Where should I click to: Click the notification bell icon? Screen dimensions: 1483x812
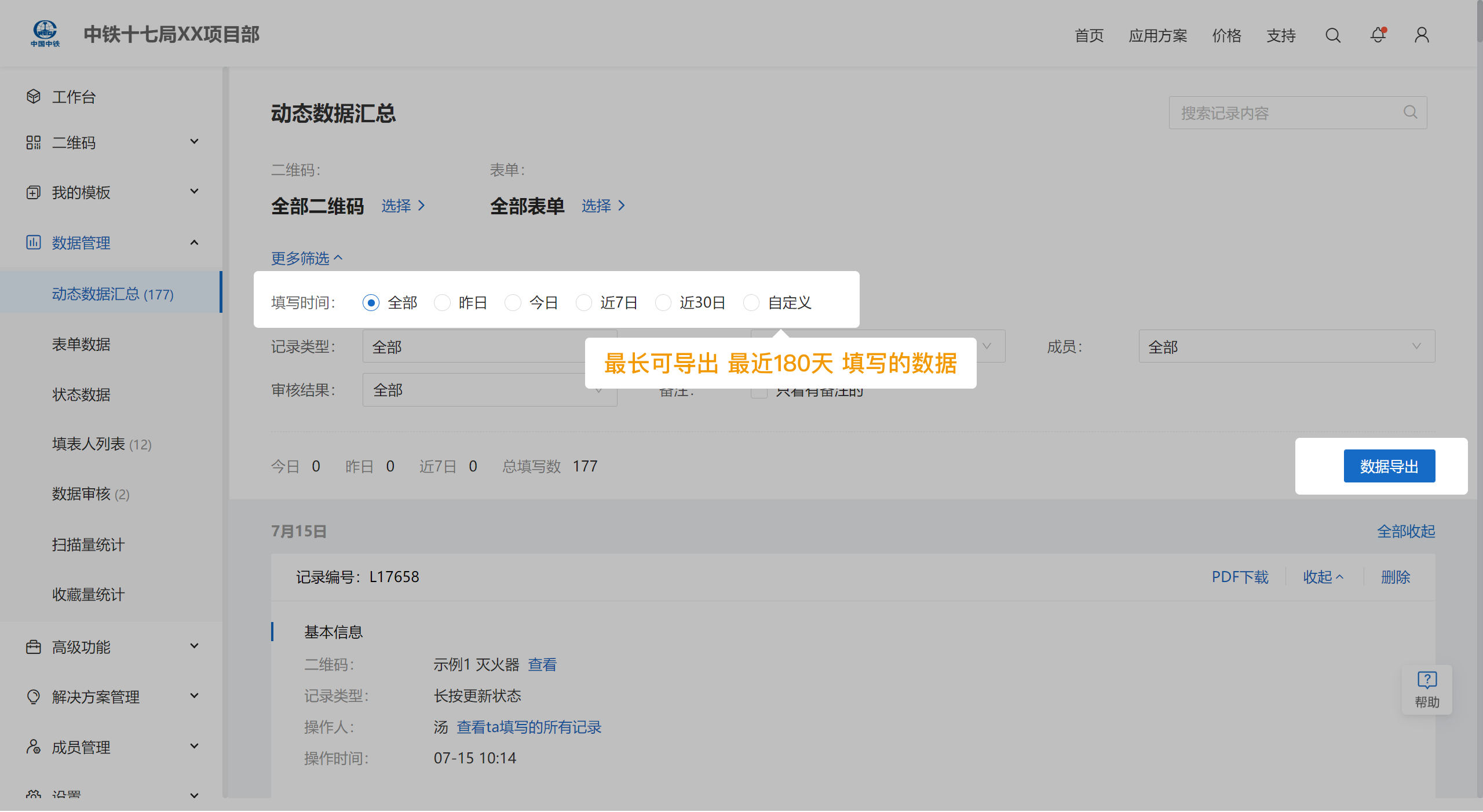[1378, 35]
